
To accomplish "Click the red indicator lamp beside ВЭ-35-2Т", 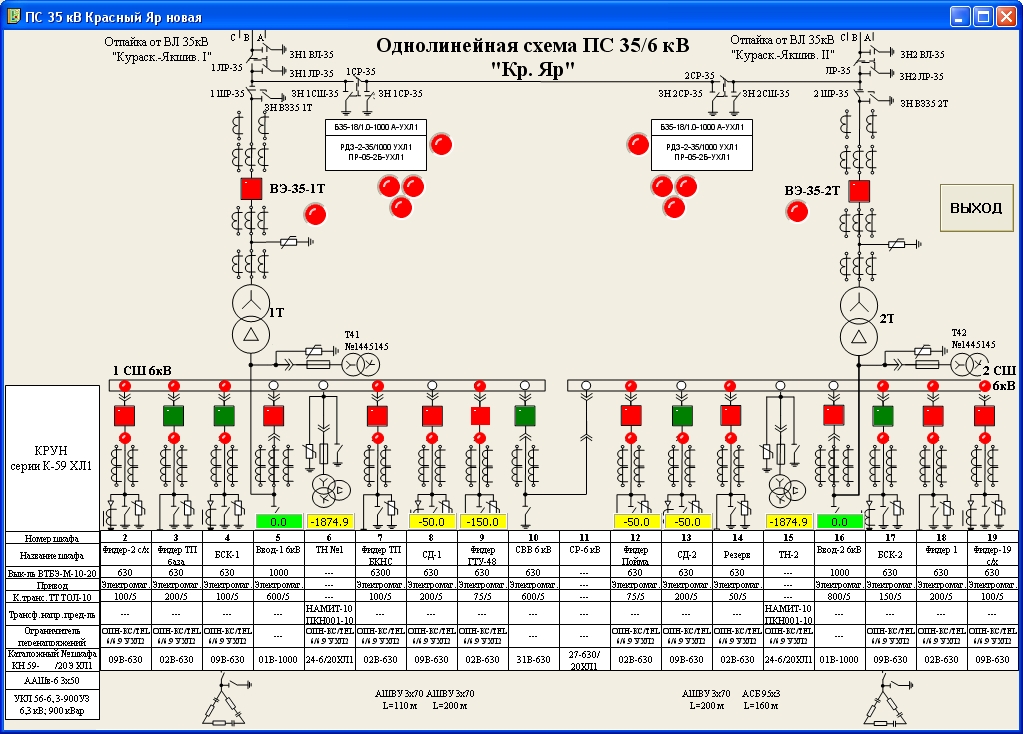I will pyautogui.click(x=797, y=211).
